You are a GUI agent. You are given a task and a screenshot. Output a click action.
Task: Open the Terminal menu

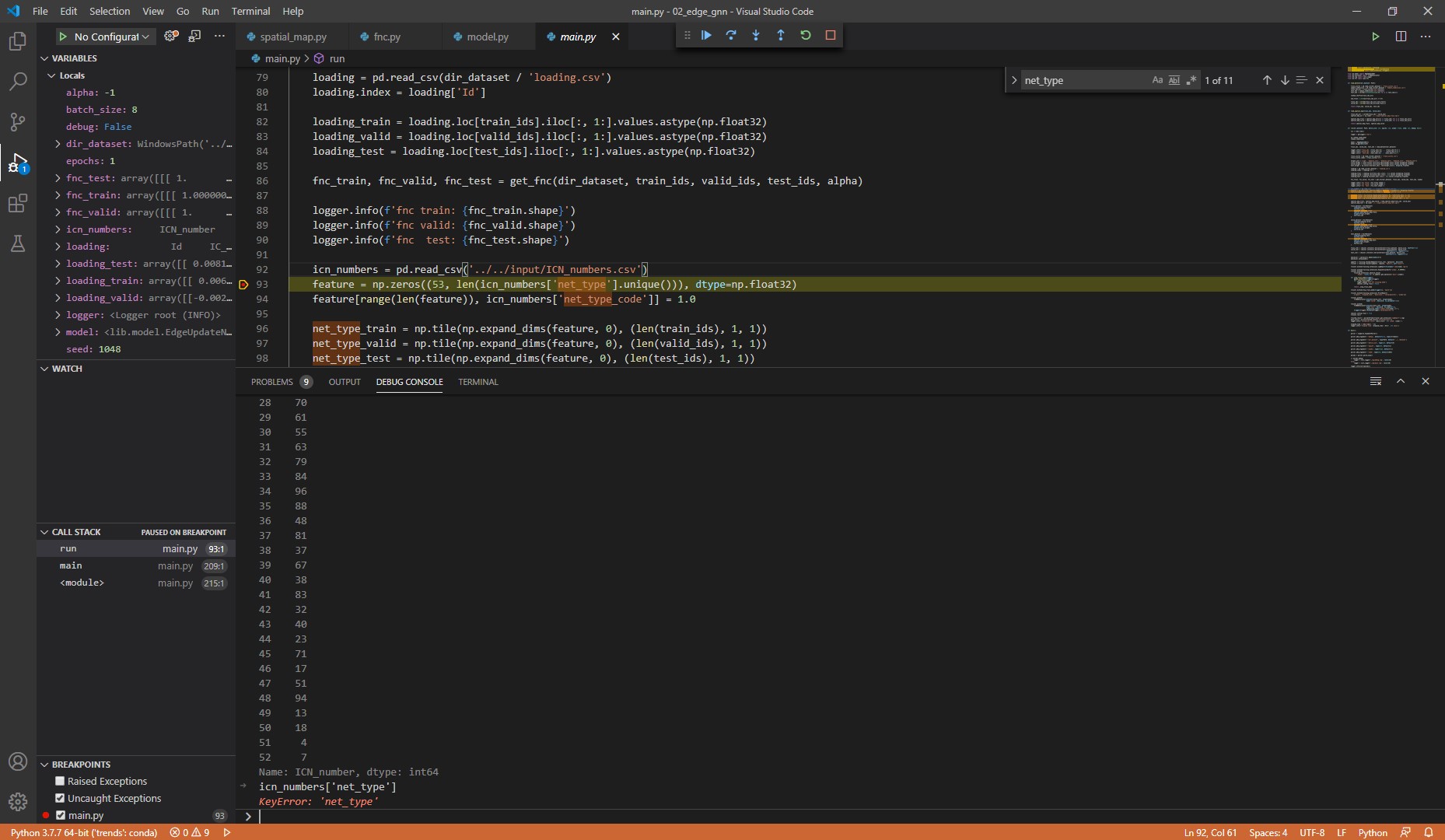[250, 11]
